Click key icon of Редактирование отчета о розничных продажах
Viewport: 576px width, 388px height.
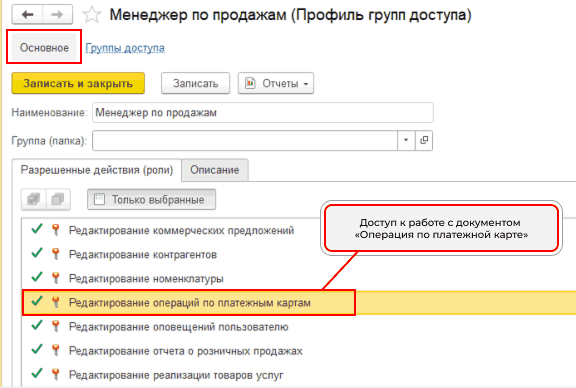55,350
